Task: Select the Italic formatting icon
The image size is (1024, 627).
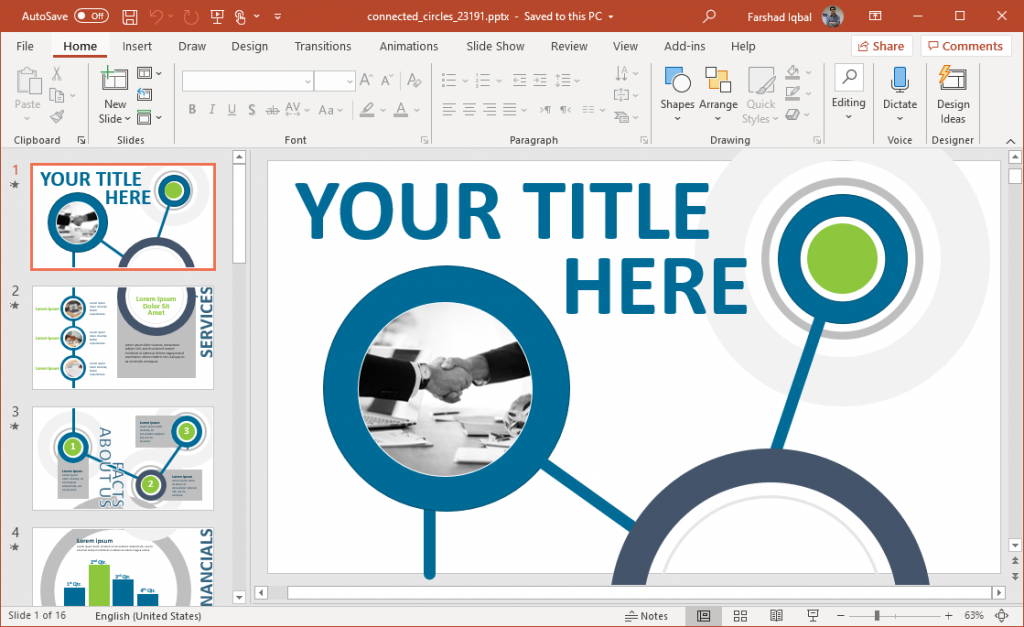Action: (211, 109)
